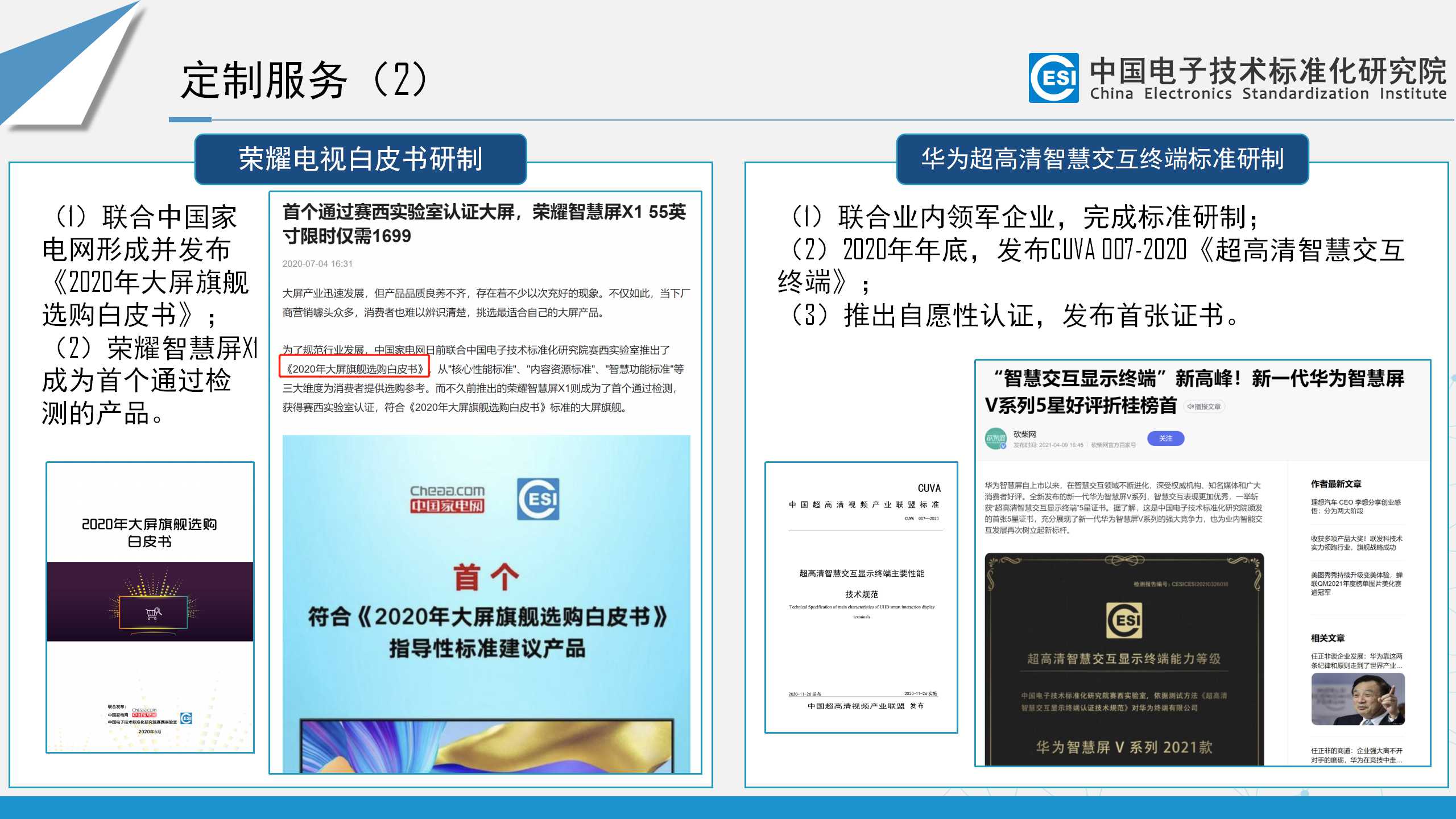This screenshot has height=819, width=1456.
Task: Open the 任正非谈企业发展 related article
Action: [1356, 660]
